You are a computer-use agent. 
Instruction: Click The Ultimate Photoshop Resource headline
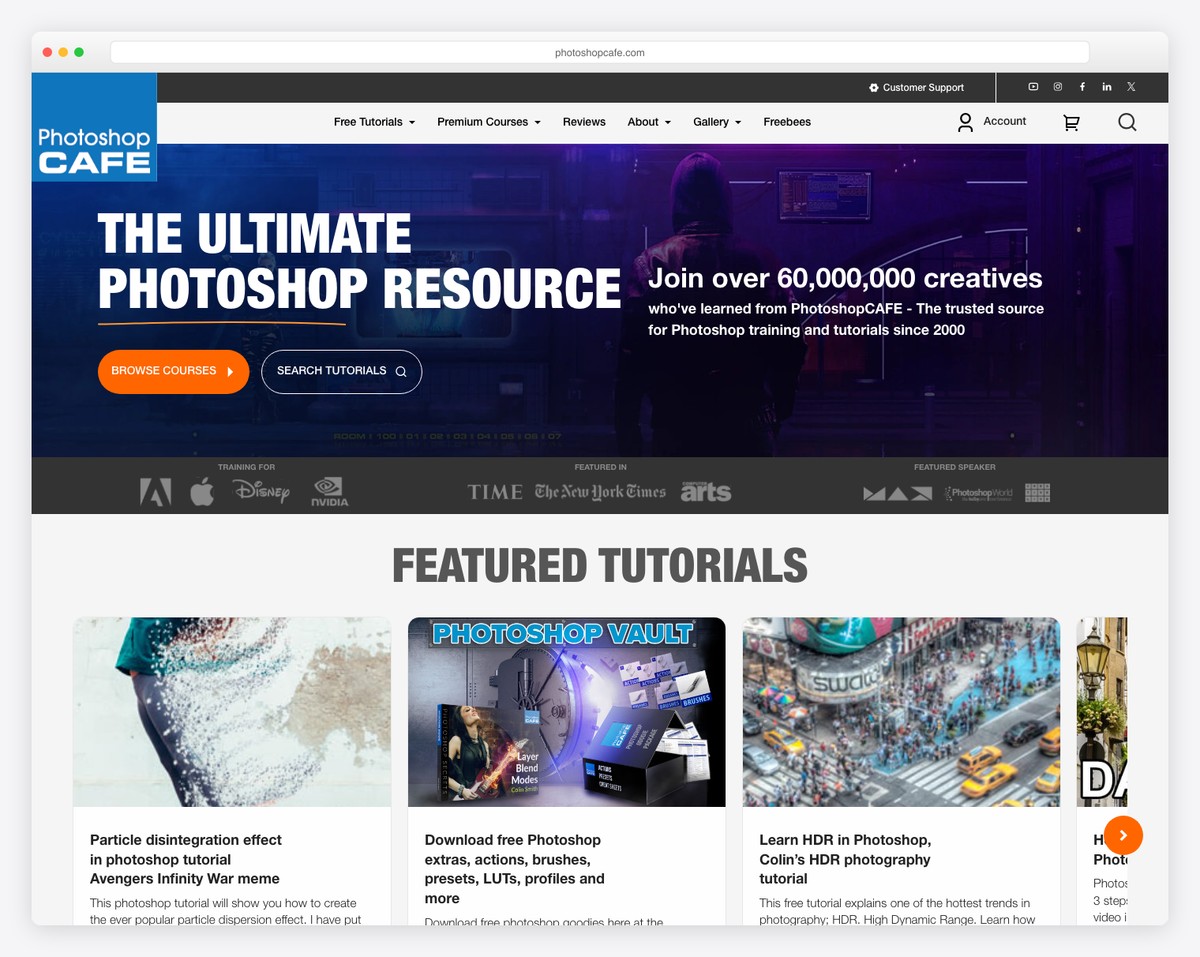[x=359, y=262]
